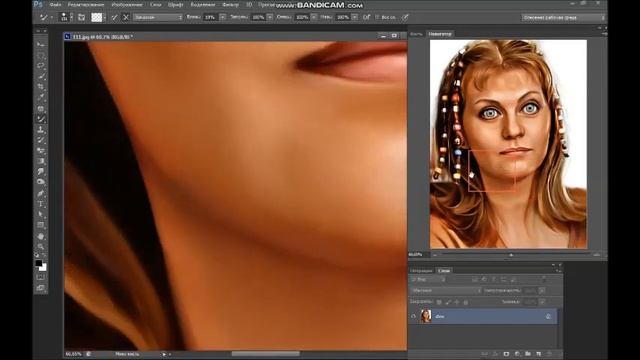Screen dimensions: 640x360
Task: Open the Flow percentage dropdown arrow
Action: [x=355, y=17]
